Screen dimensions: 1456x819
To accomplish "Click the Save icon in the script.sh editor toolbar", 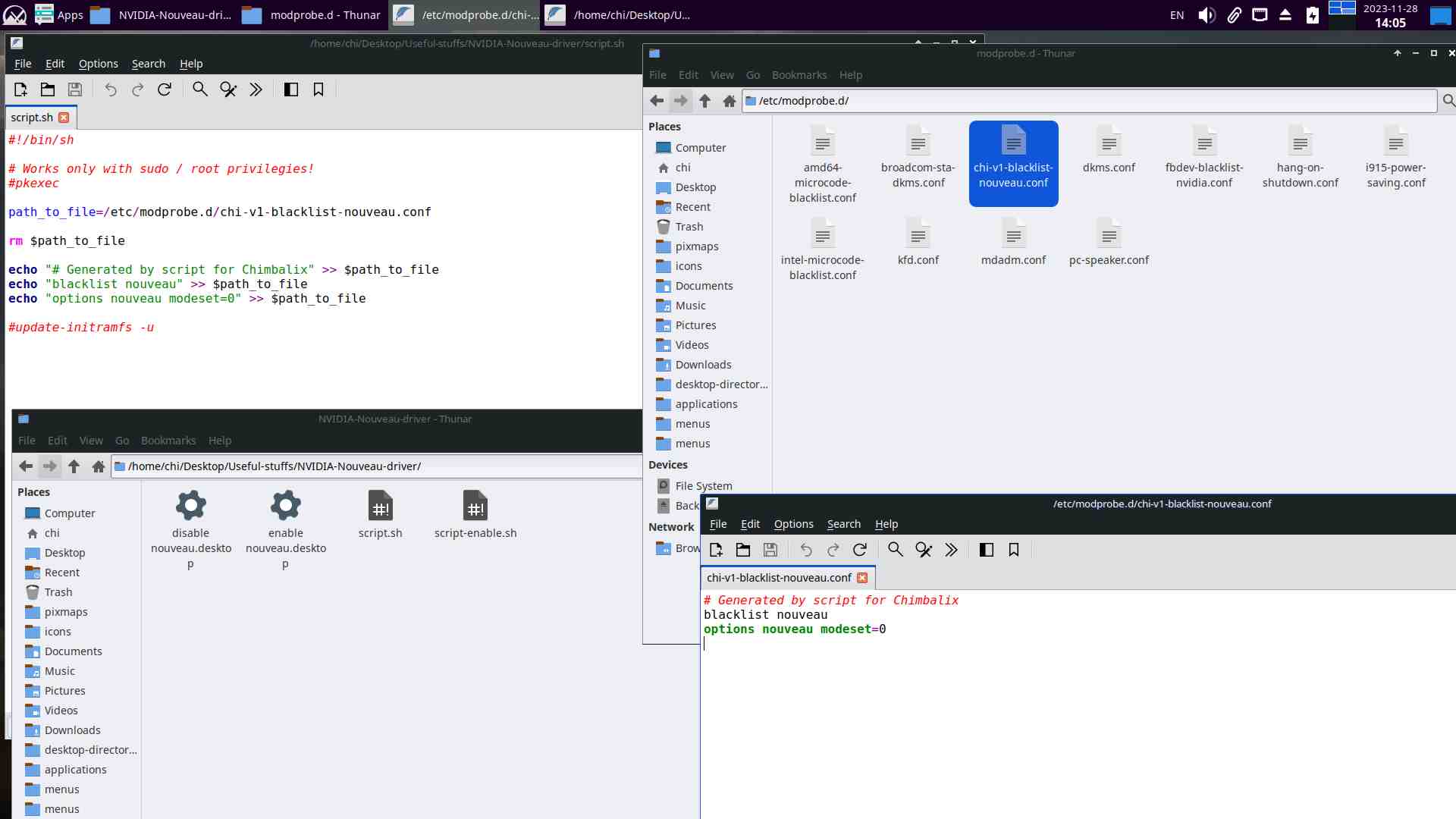I will click(x=75, y=89).
